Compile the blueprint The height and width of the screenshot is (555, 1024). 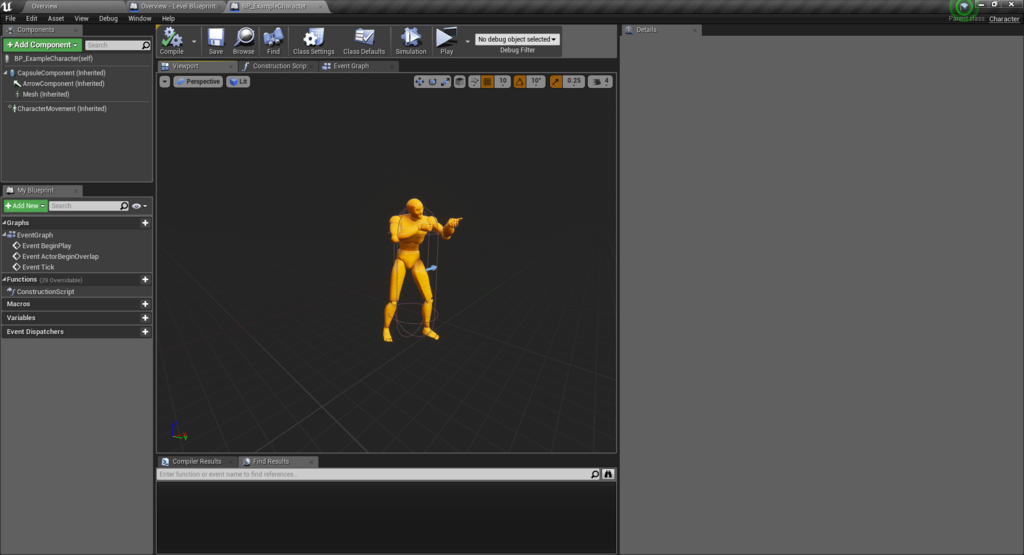click(172, 40)
